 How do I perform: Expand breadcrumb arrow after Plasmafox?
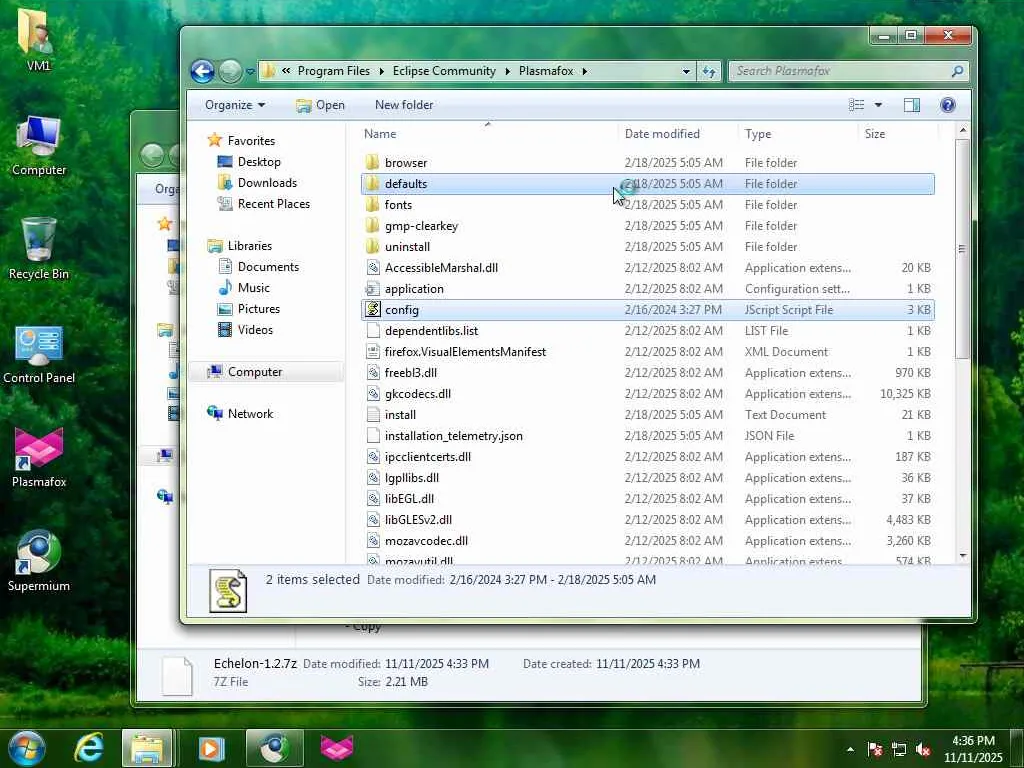[584, 71]
